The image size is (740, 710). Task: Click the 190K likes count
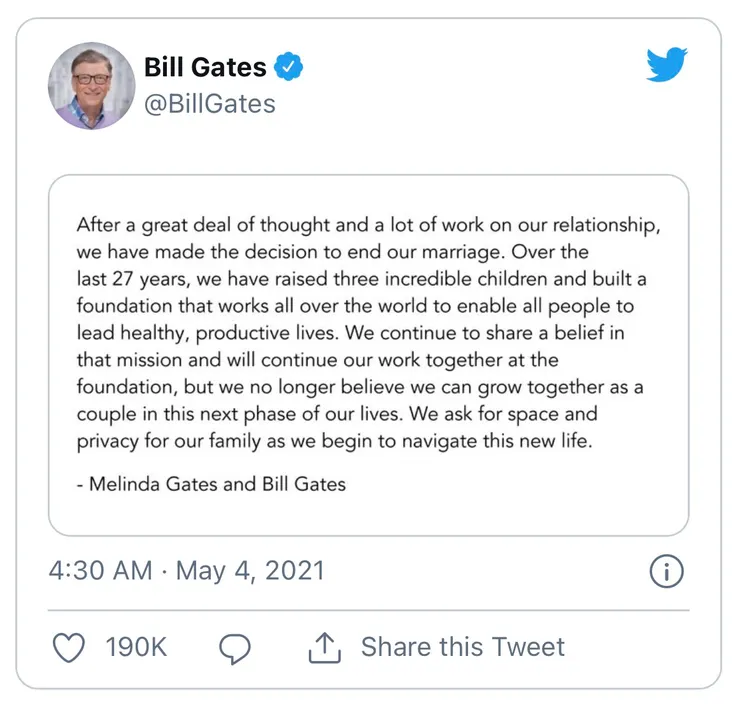136,647
